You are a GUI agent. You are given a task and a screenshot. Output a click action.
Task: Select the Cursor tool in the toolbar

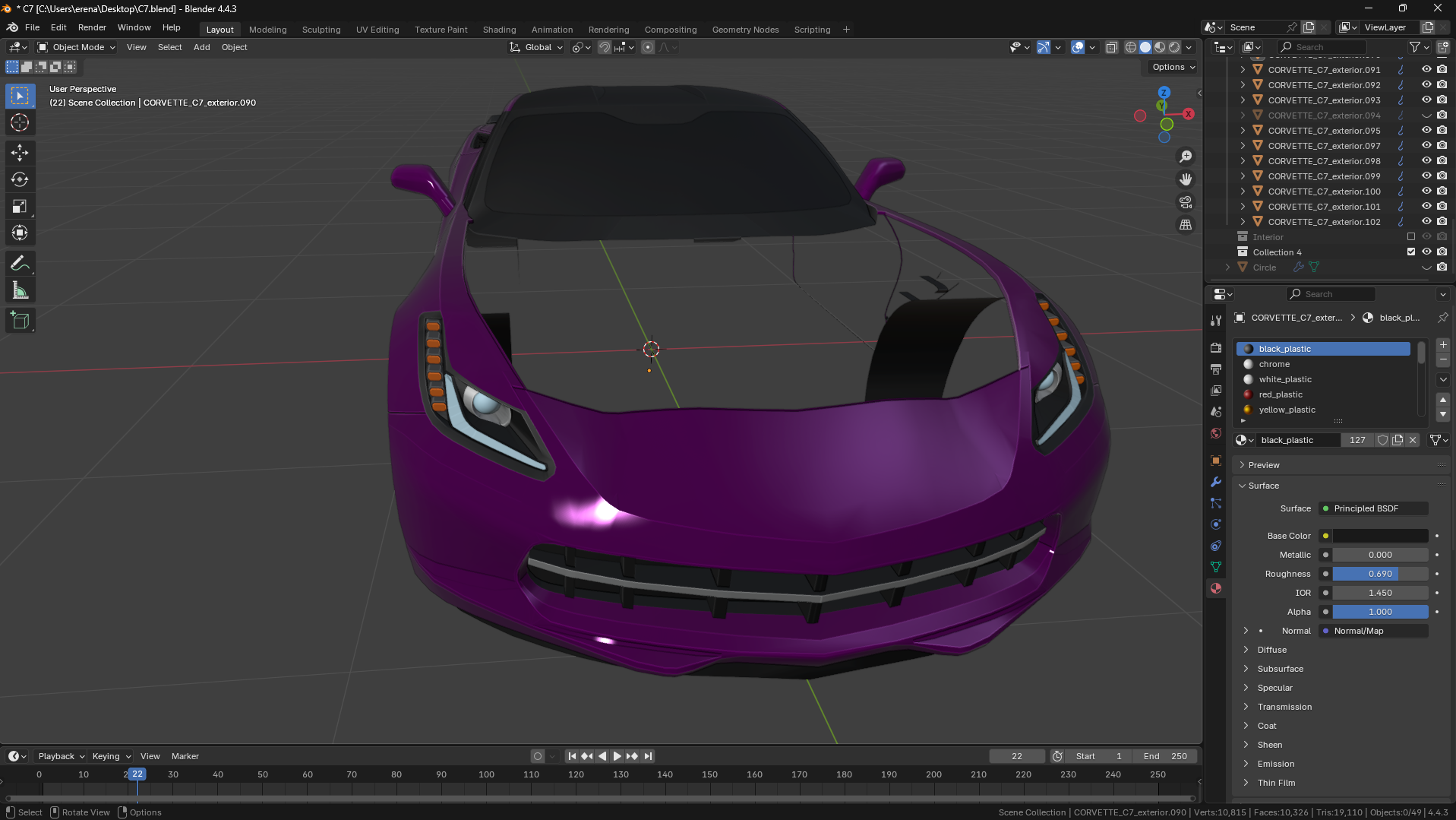[20, 122]
